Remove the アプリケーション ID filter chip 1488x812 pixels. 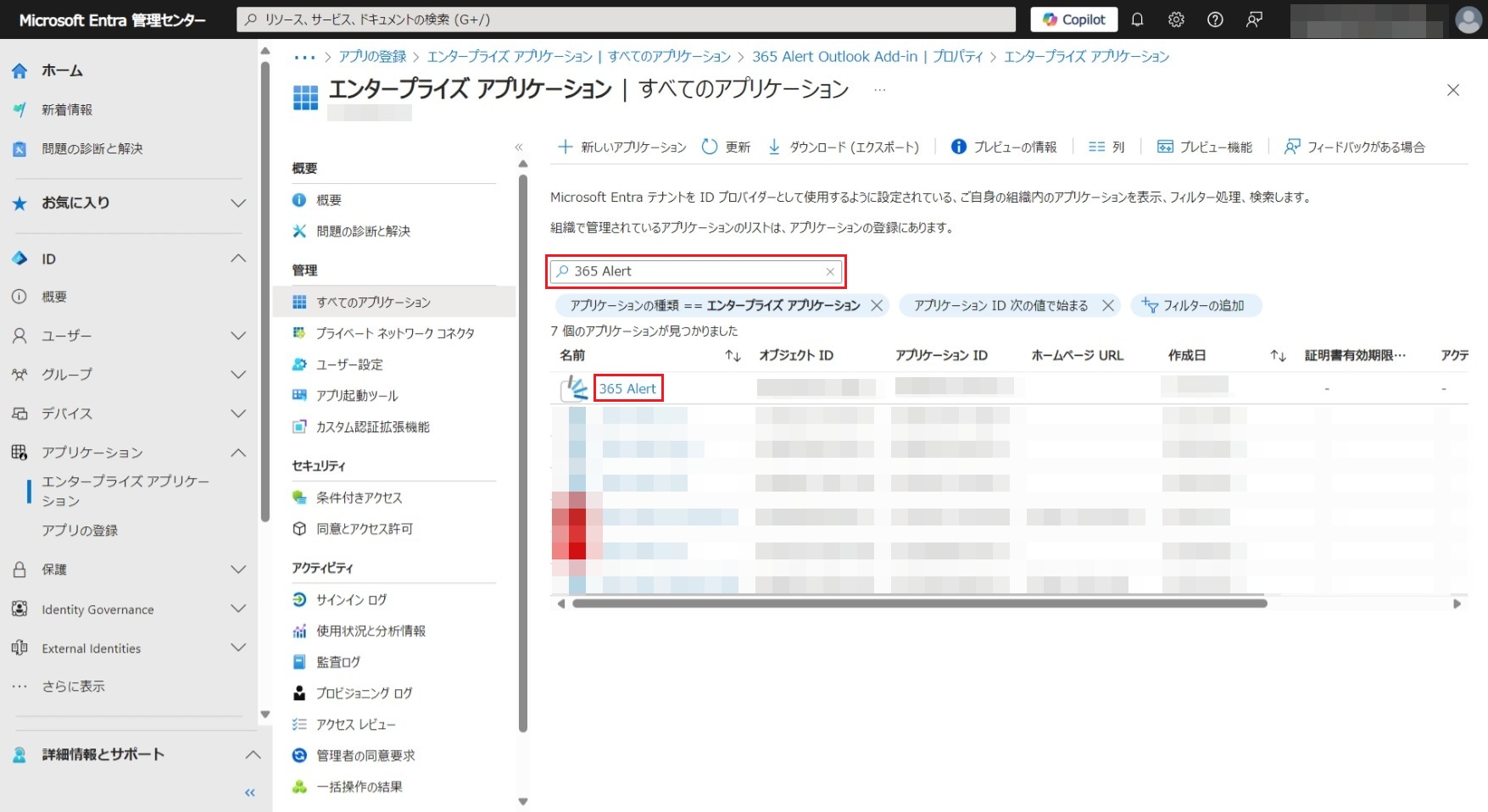click(x=1107, y=305)
